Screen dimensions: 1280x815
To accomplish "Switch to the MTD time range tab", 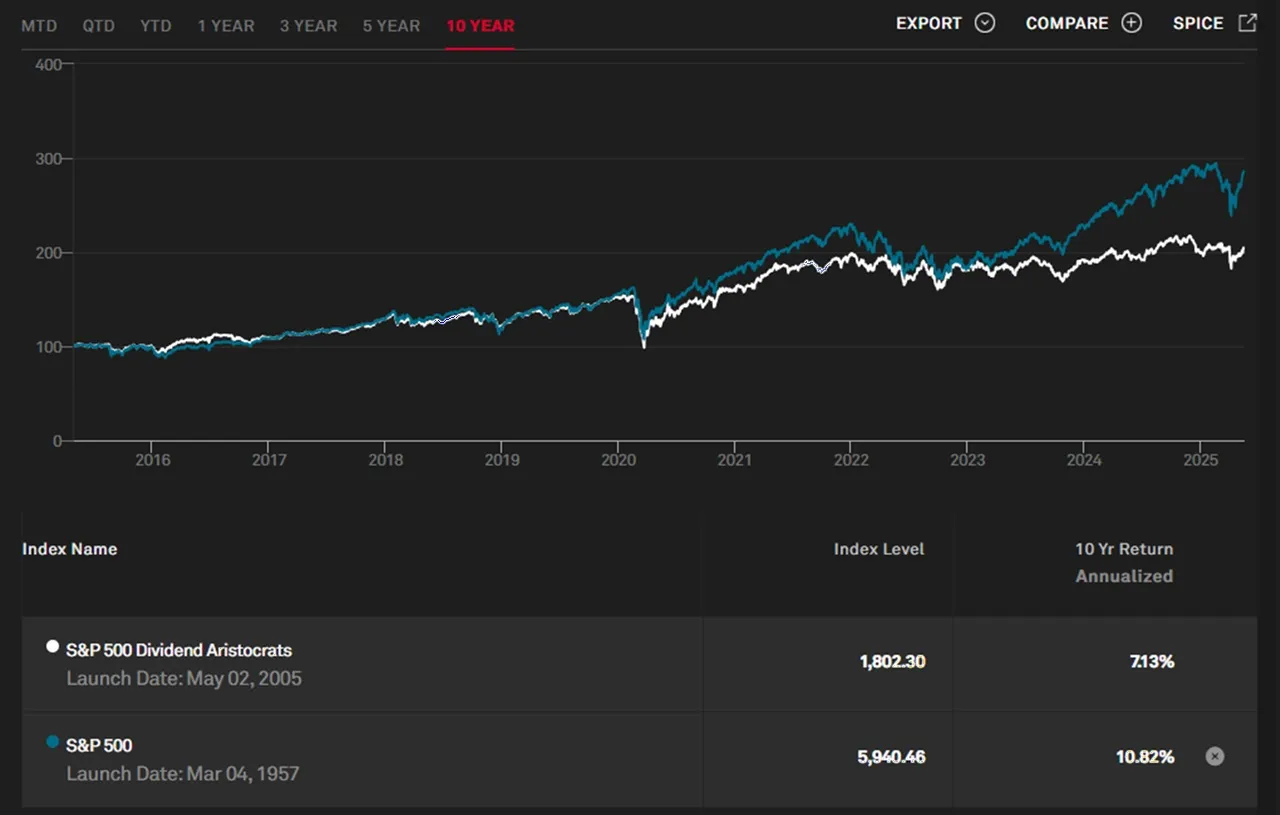I will coord(39,26).
